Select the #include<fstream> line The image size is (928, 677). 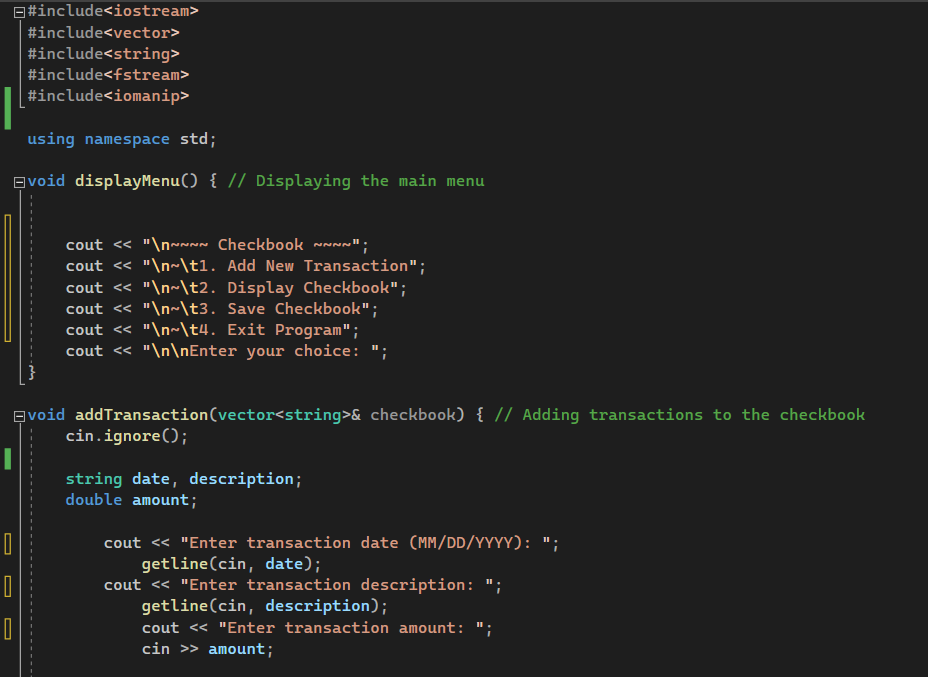point(108,75)
